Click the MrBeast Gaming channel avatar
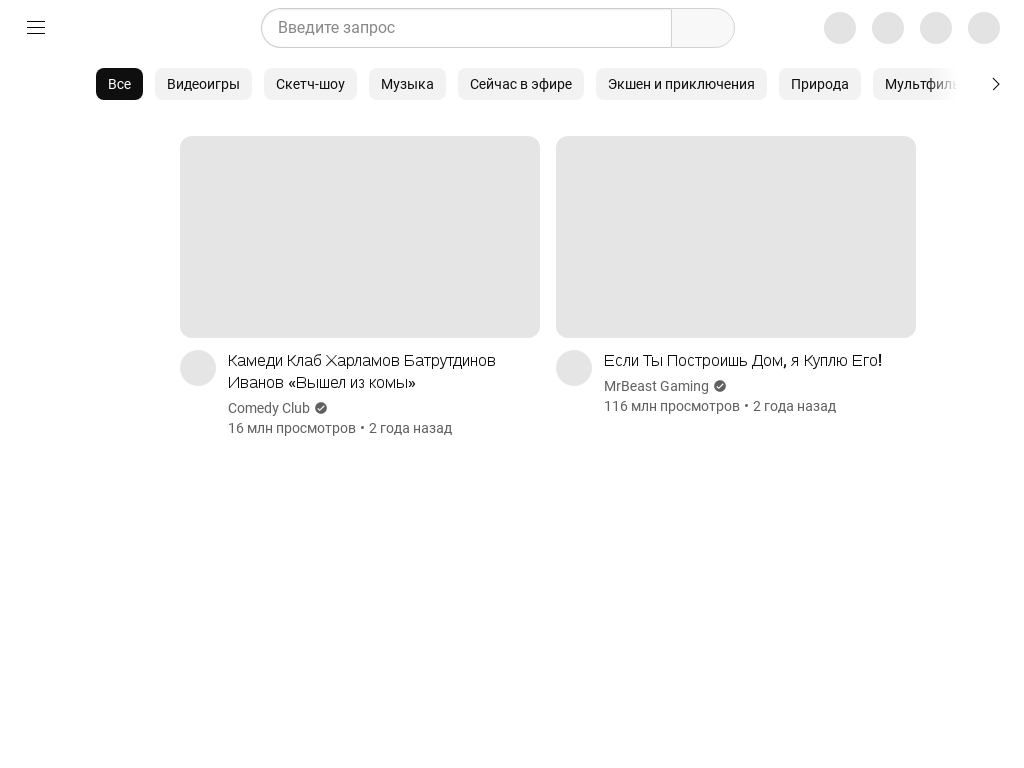The image size is (1024, 768). point(574,368)
